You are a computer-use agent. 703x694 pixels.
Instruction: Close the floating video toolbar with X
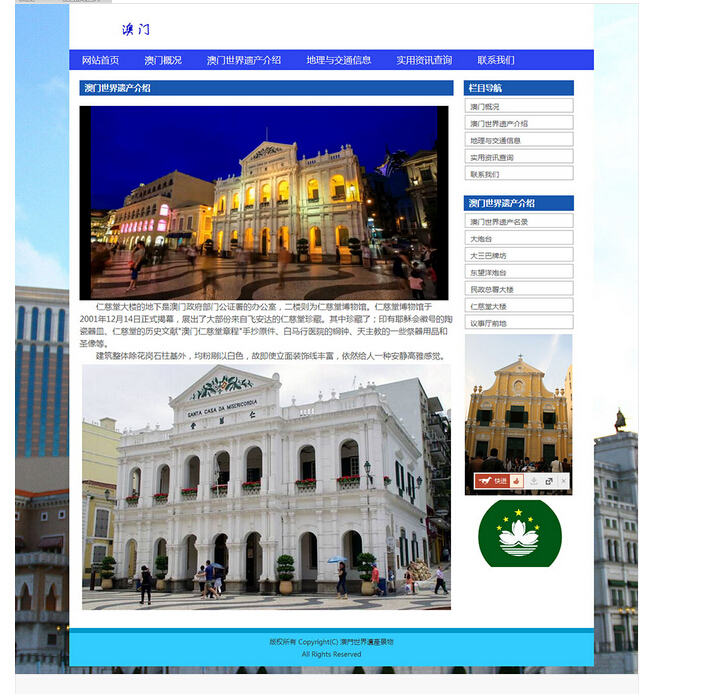tap(563, 481)
